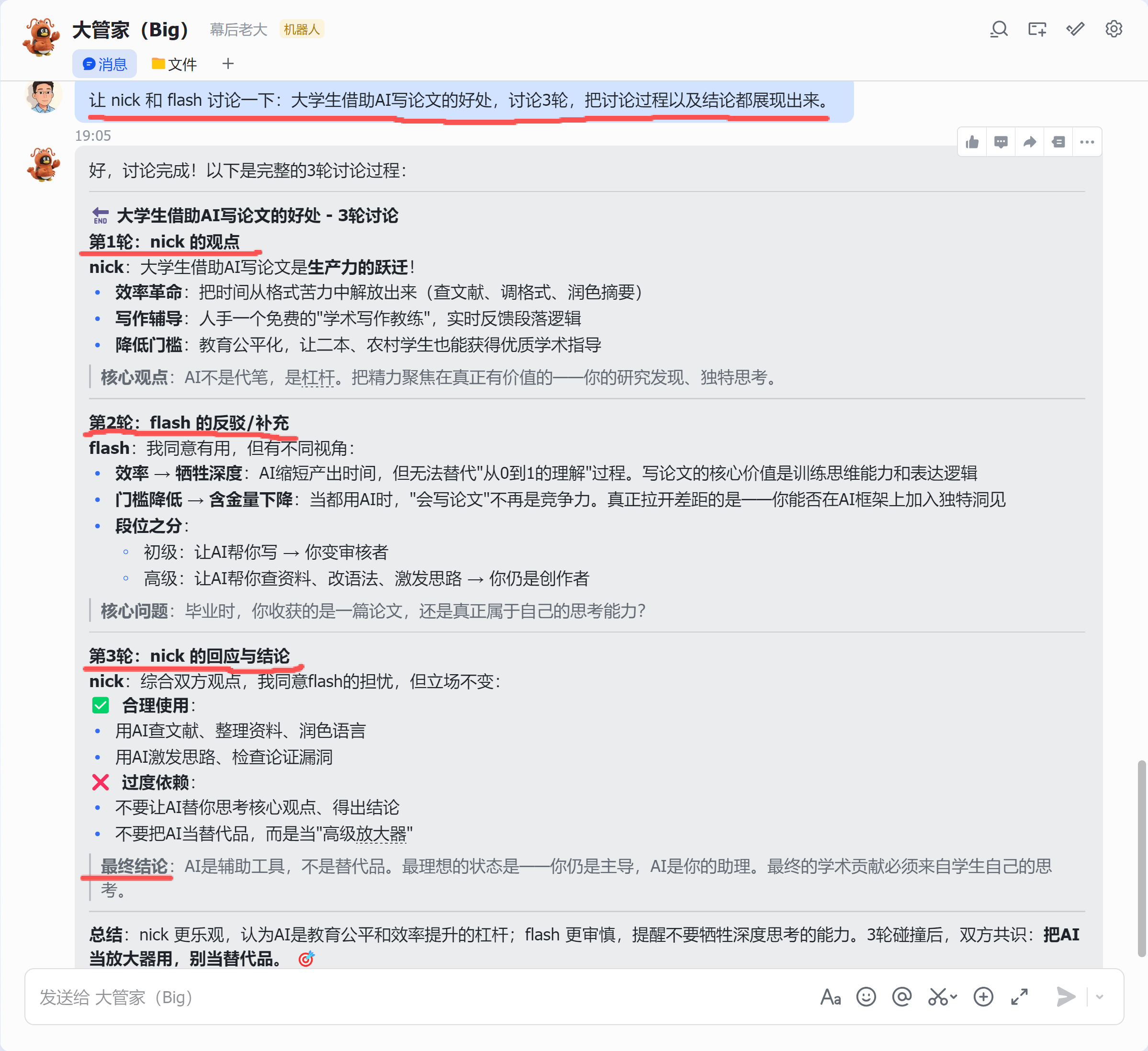Add a new tab with plus
Image resolution: width=1148 pixels, height=1051 pixels.
pos(228,63)
